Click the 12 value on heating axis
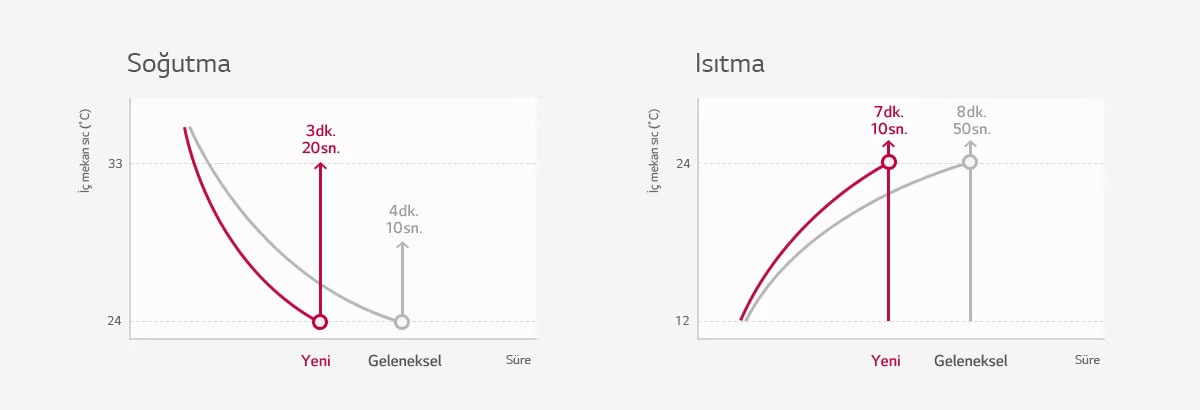 tap(682, 321)
